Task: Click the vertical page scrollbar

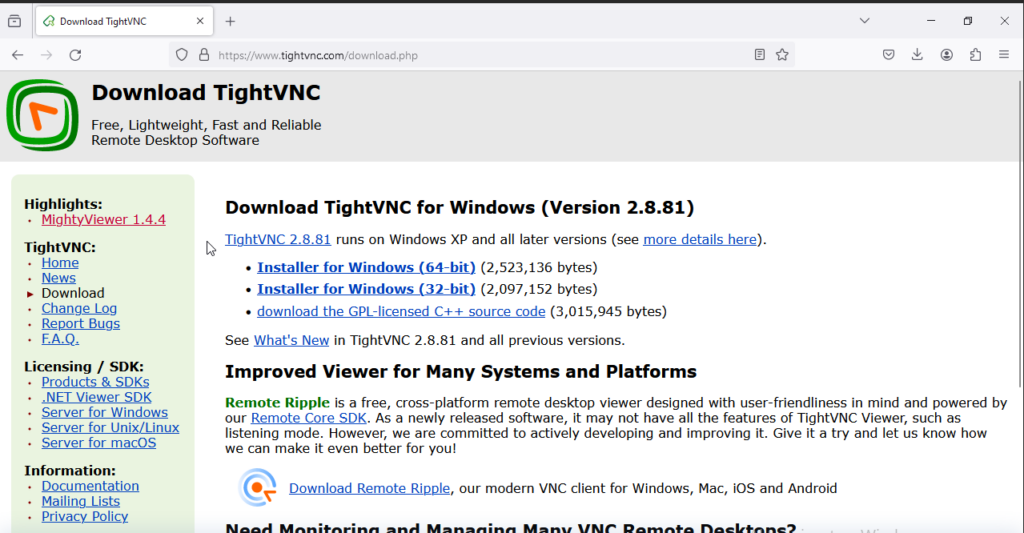Action: tap(1019, 233)
